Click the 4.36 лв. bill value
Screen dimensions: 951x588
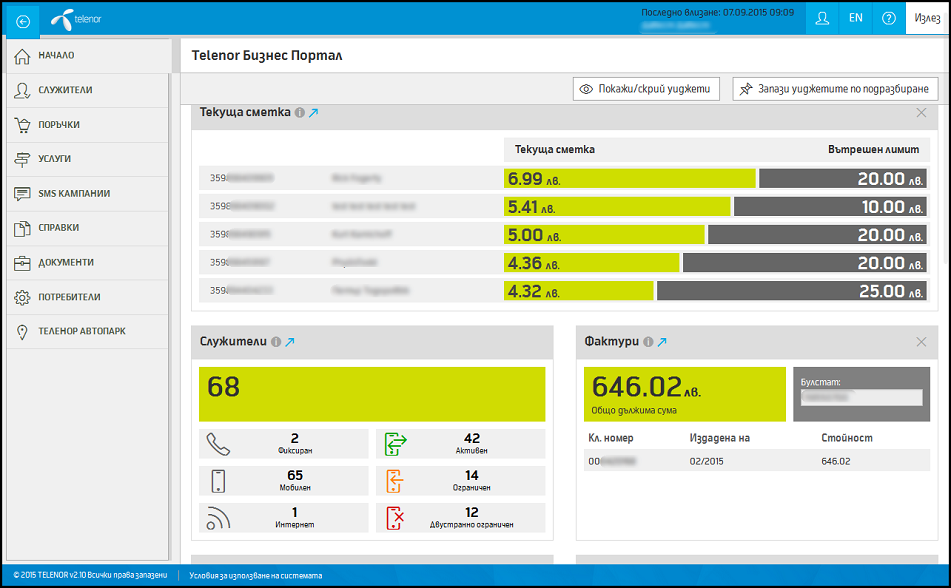(x=534, y=263)
